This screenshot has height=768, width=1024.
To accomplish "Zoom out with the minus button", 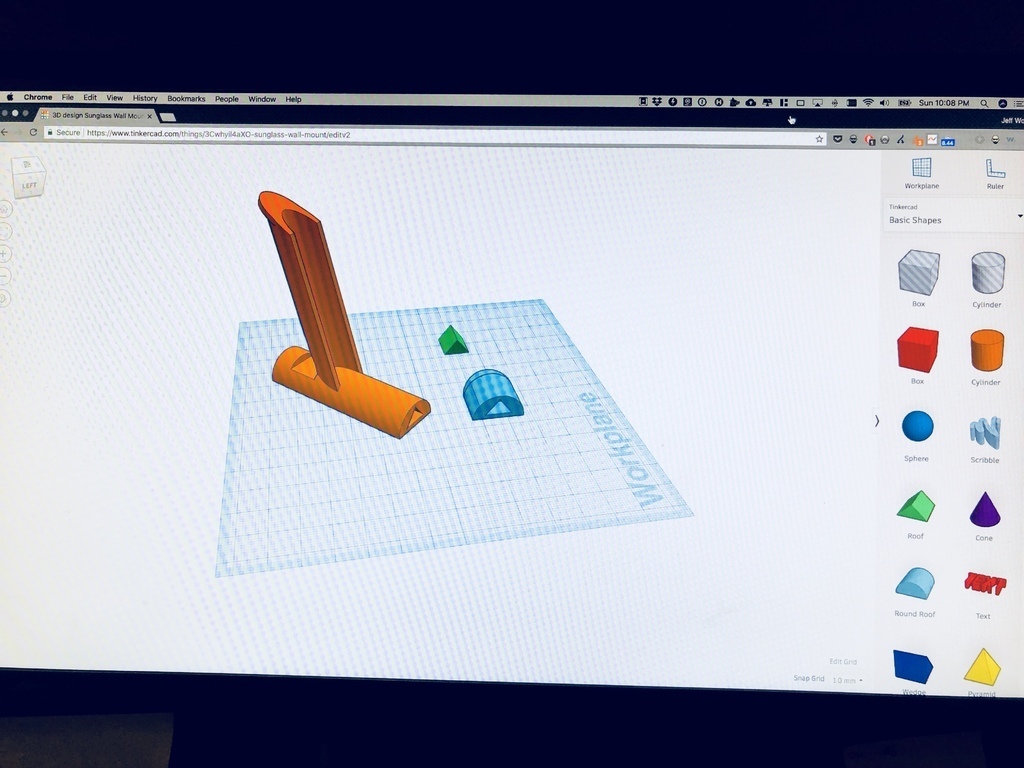I will (x=5, y=276).
